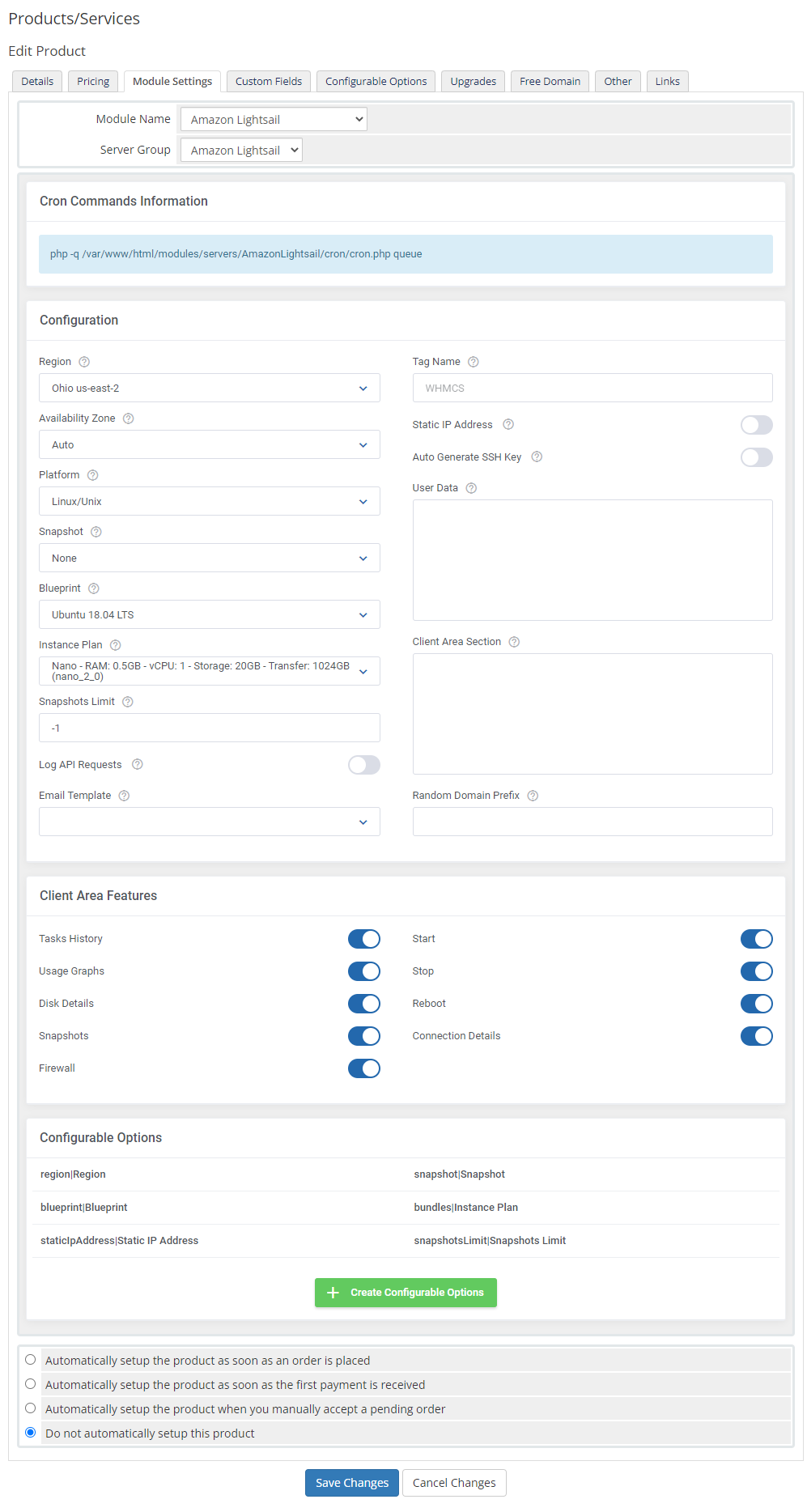Click help icon next to Region label
Viewport: 807px width, 1512px height.
[x=84, y=362]
